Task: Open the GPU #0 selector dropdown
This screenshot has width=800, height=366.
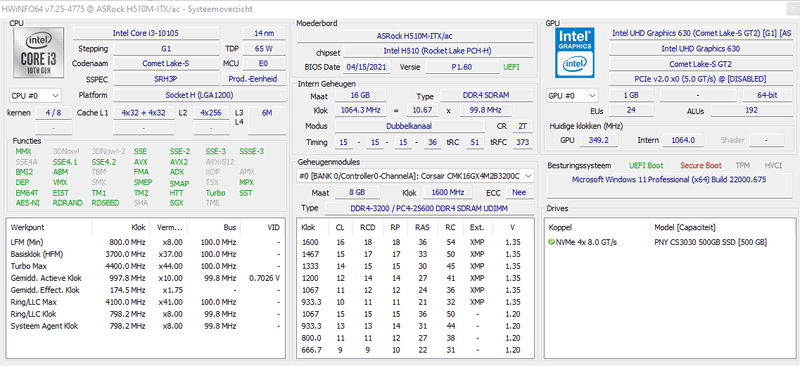Action: (x=572, y=95)
